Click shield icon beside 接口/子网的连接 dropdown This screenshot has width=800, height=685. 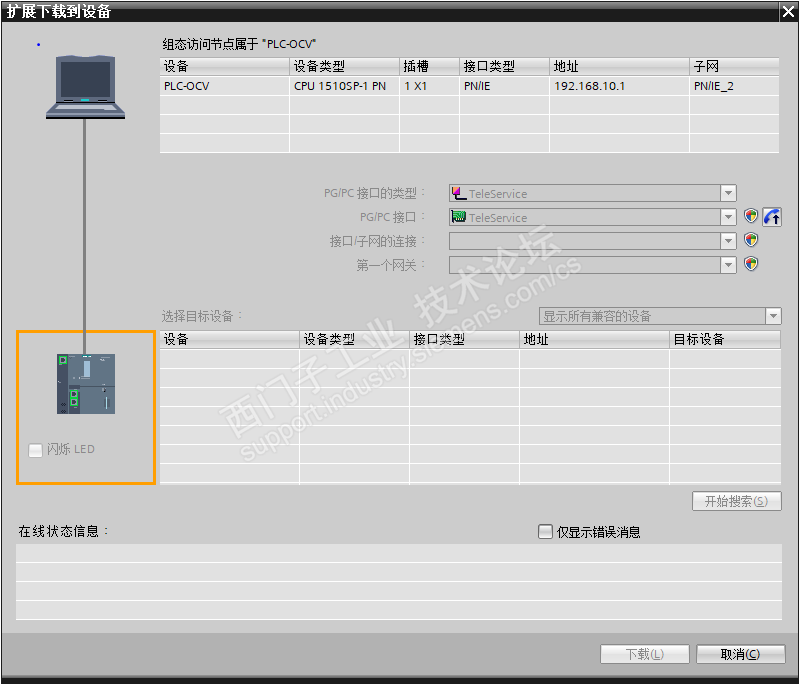pos(751,240)
